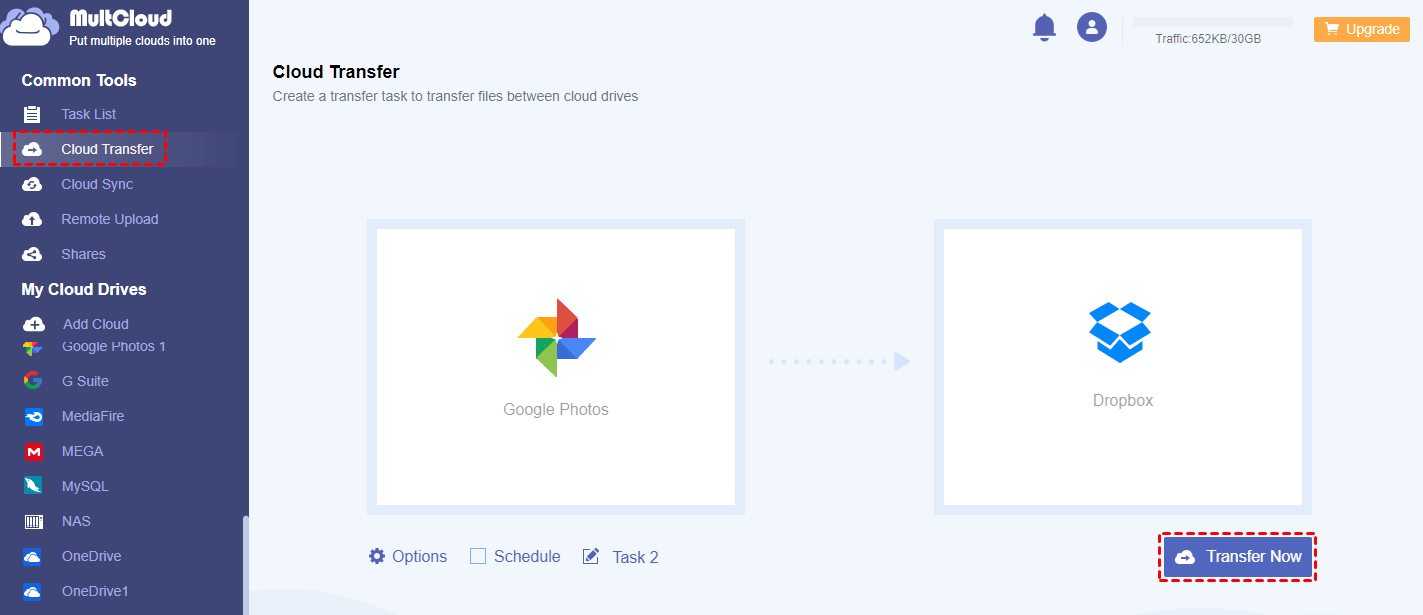
Task: Rename task via Task 2 label
Action: [635, 557]
